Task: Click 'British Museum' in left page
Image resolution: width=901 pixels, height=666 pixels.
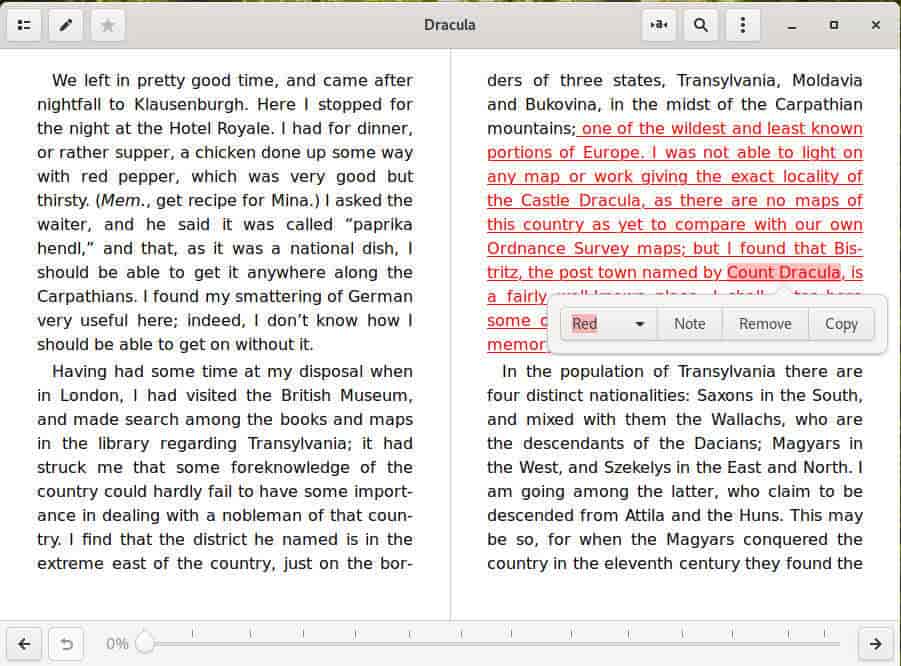Action: (346, 396)
